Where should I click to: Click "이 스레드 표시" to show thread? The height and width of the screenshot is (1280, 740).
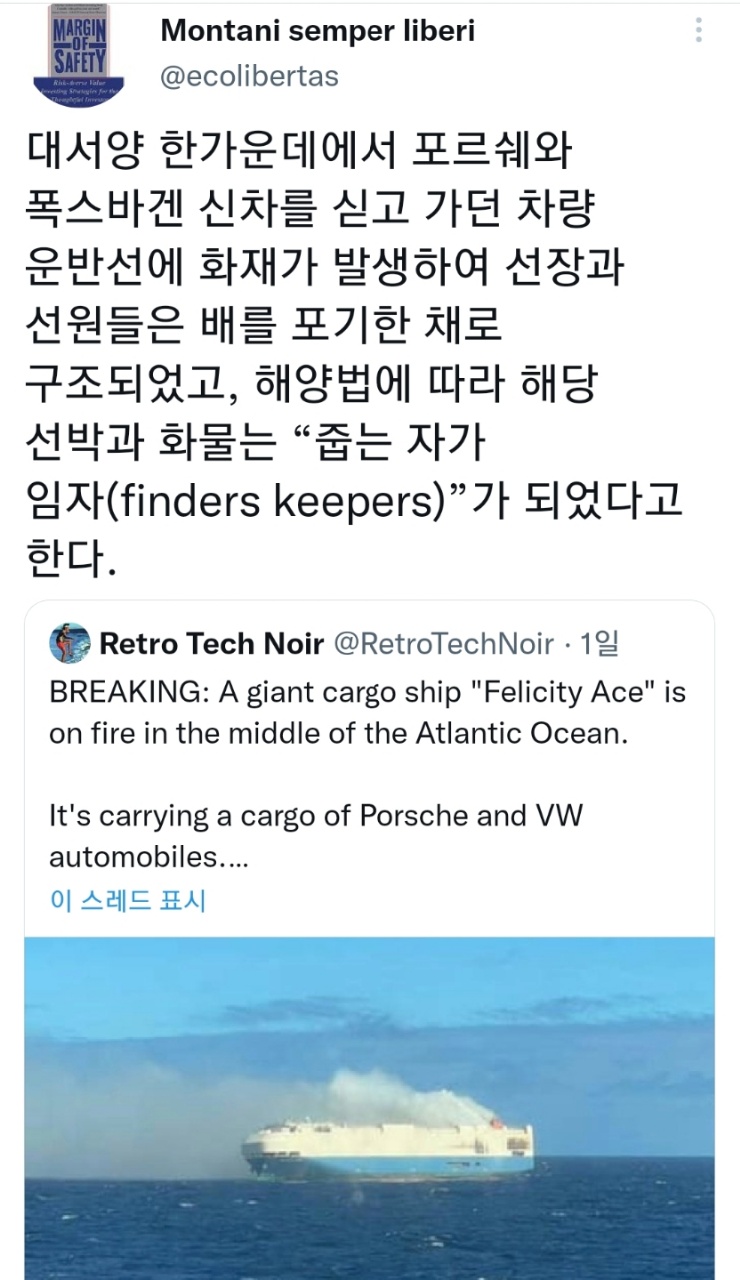pyautogui.click(x=127, y=899)
